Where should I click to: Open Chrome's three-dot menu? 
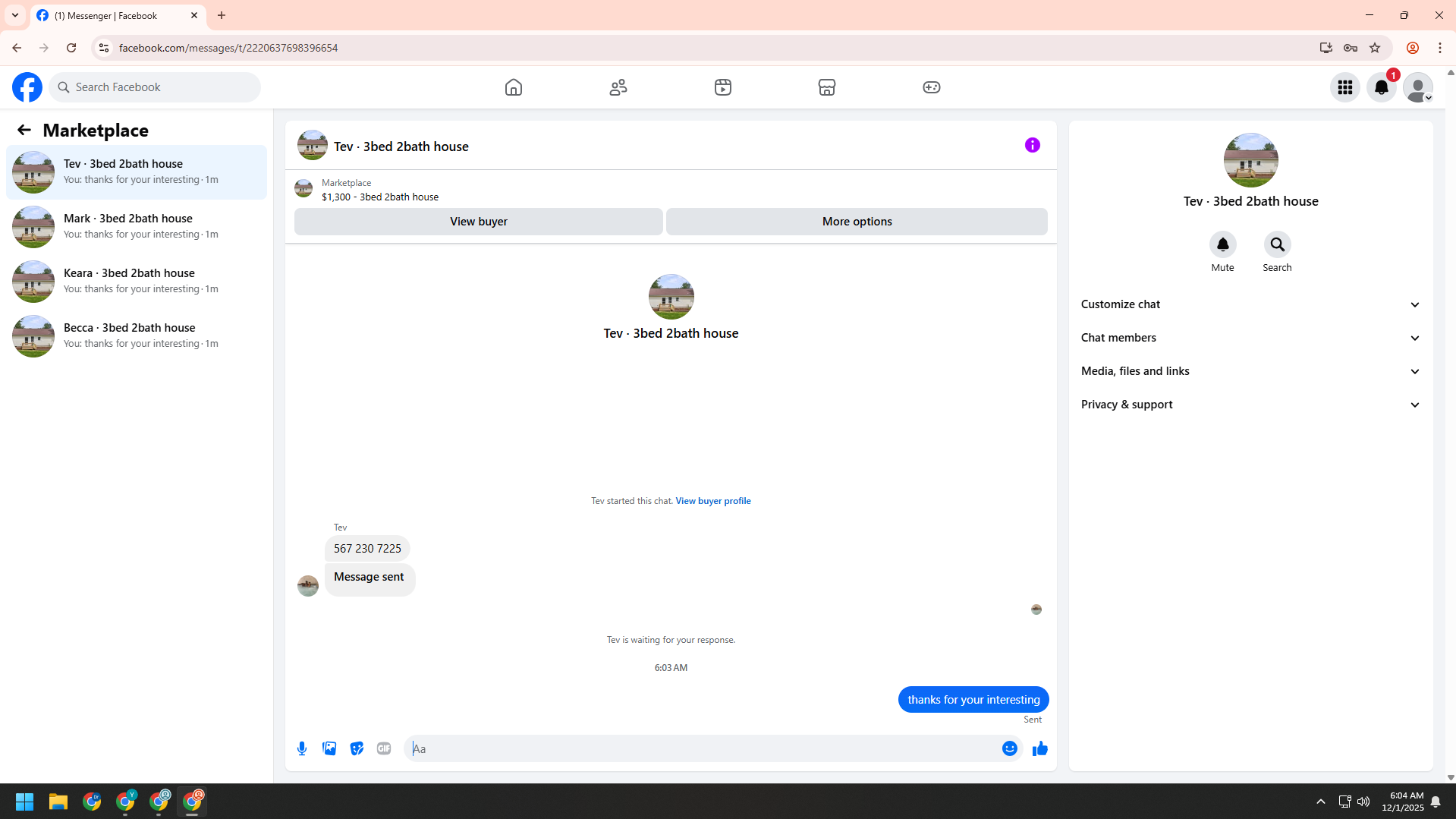1440,48
